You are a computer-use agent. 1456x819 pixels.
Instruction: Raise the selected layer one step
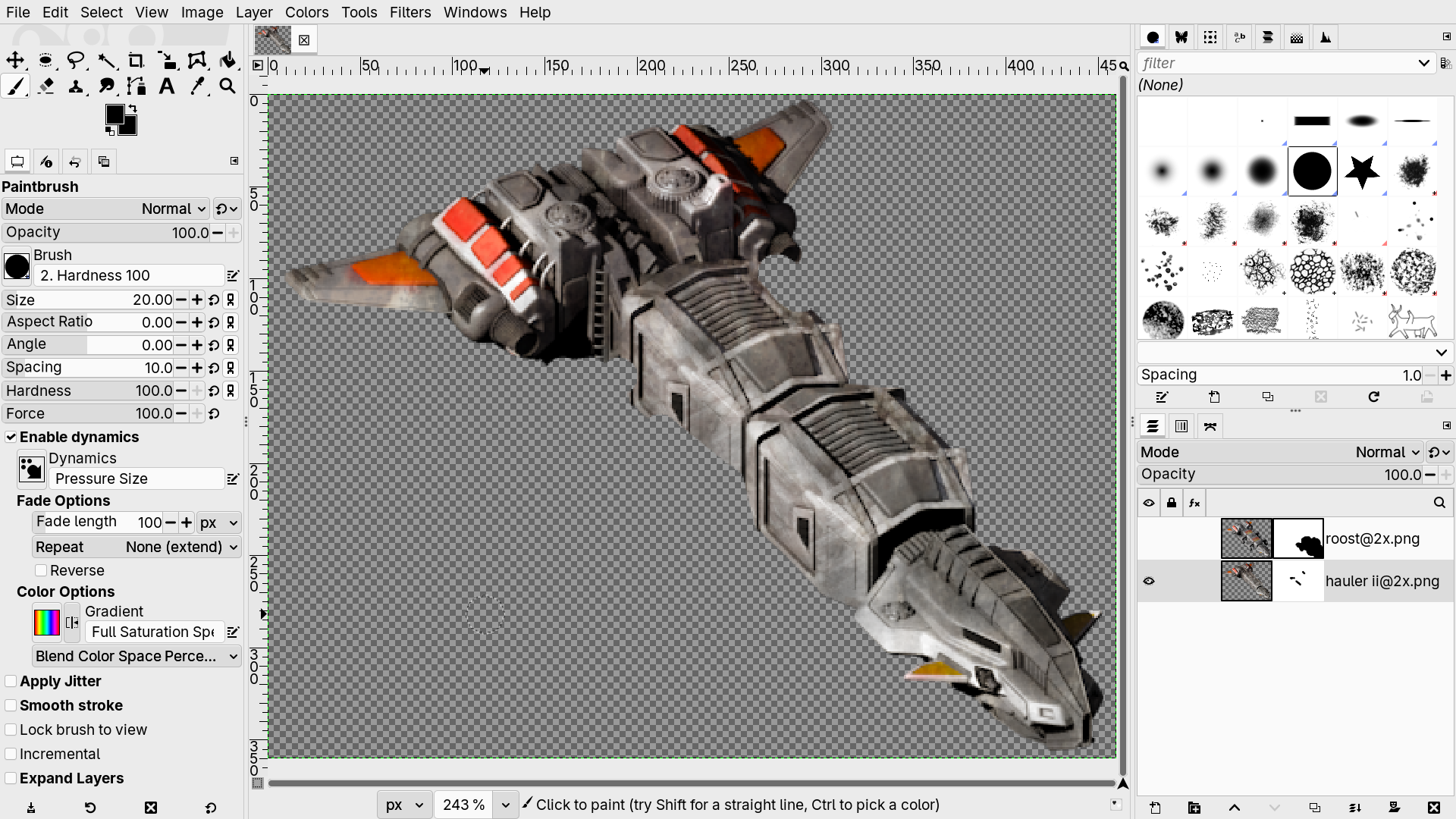1235,808
